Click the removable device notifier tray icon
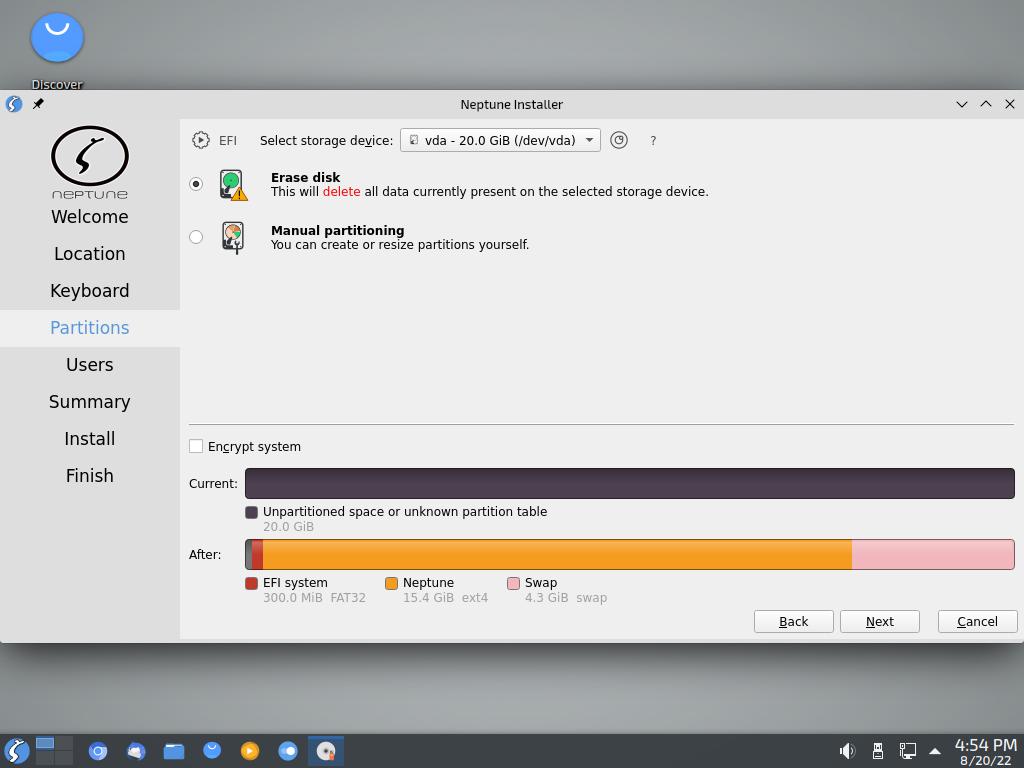Viewport: 1024px width, 768px height. (878, 751)
